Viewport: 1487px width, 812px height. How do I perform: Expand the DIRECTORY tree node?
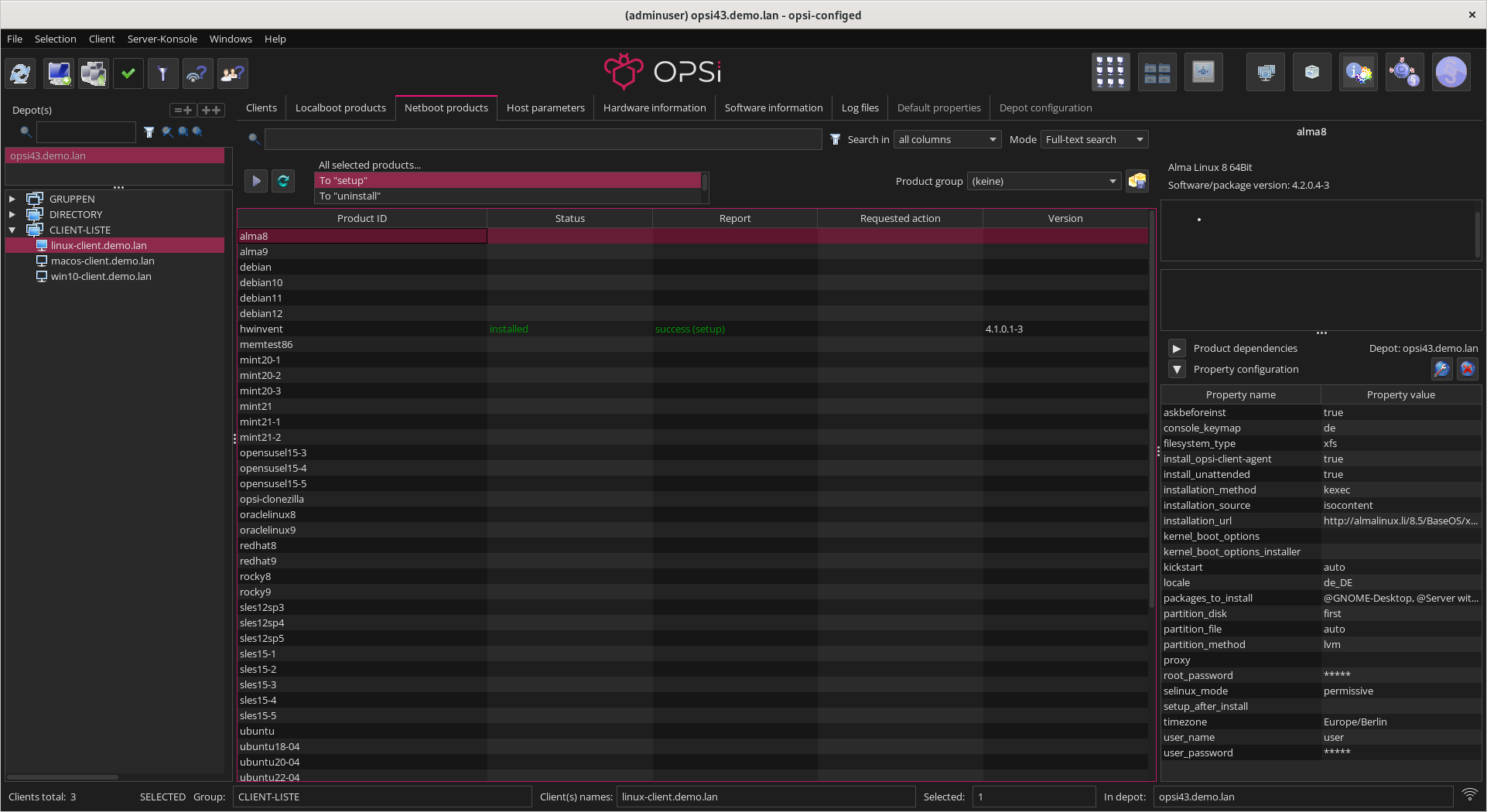pos(12,214)
